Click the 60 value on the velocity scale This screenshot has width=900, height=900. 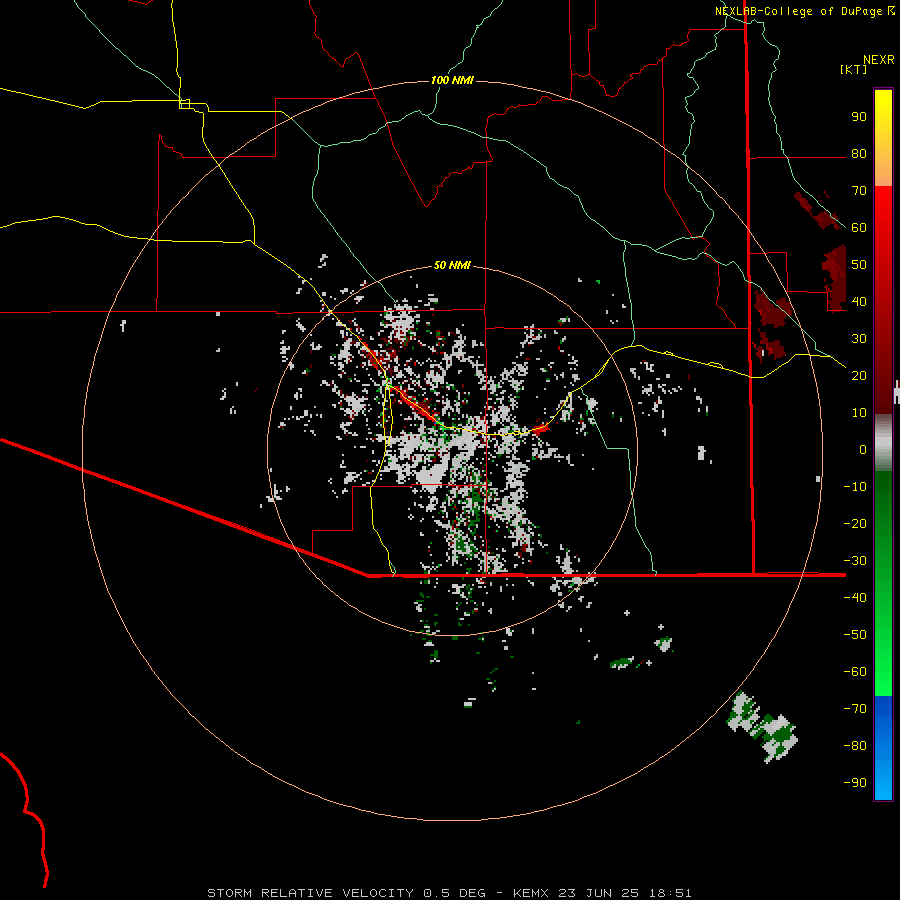click(x=859, y=227)
